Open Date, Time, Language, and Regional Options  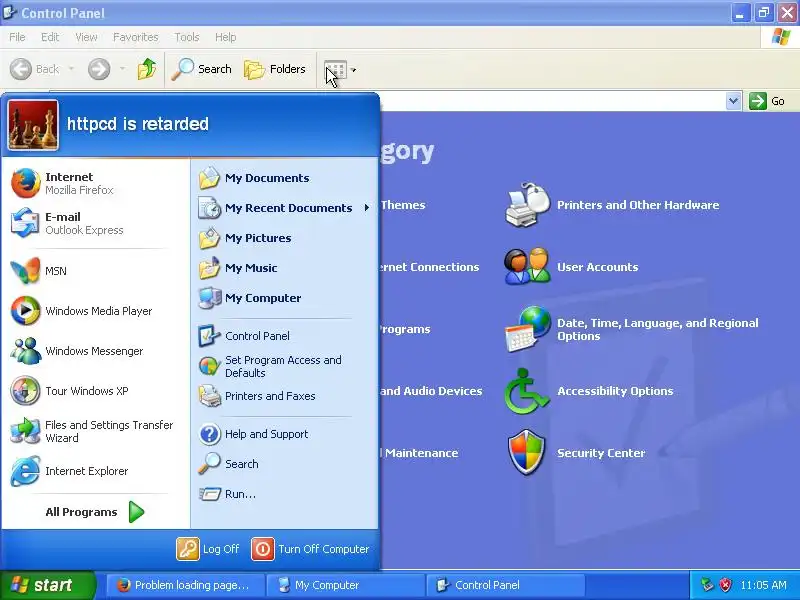click(x=632, y=329)
